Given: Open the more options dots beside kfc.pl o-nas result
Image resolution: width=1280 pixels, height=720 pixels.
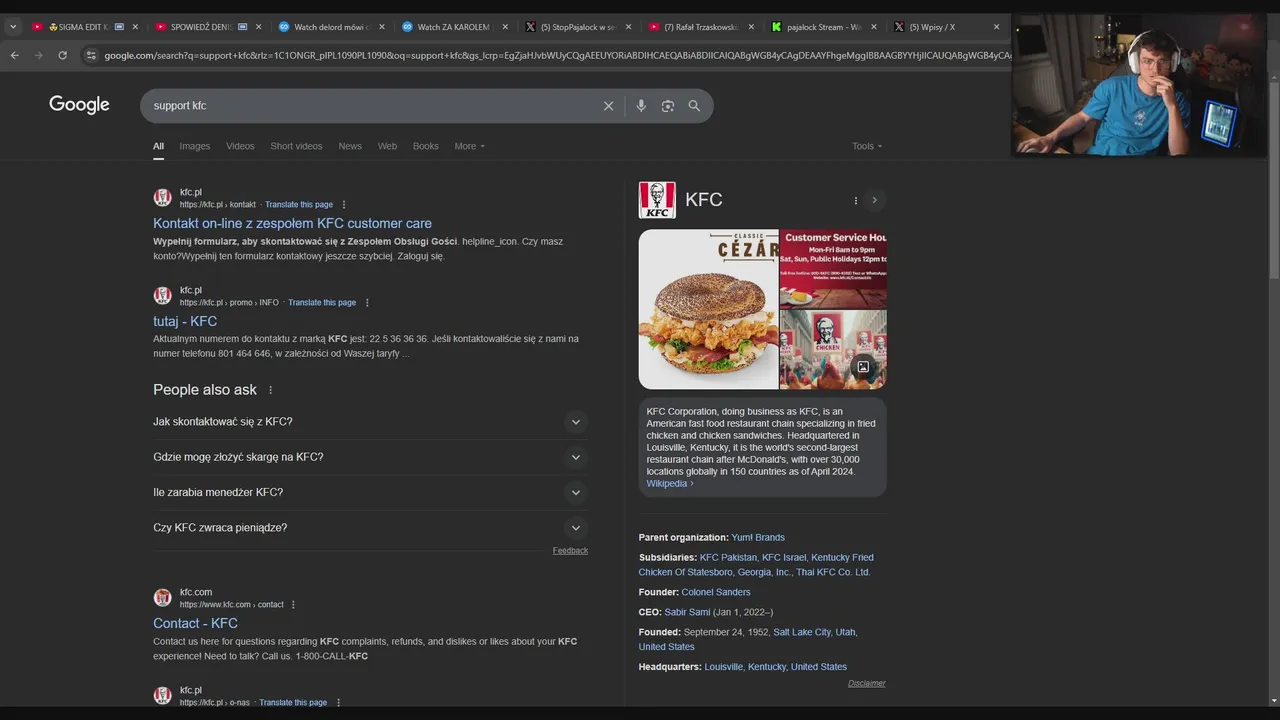Looking at the screenshot, I should point(338,703).
